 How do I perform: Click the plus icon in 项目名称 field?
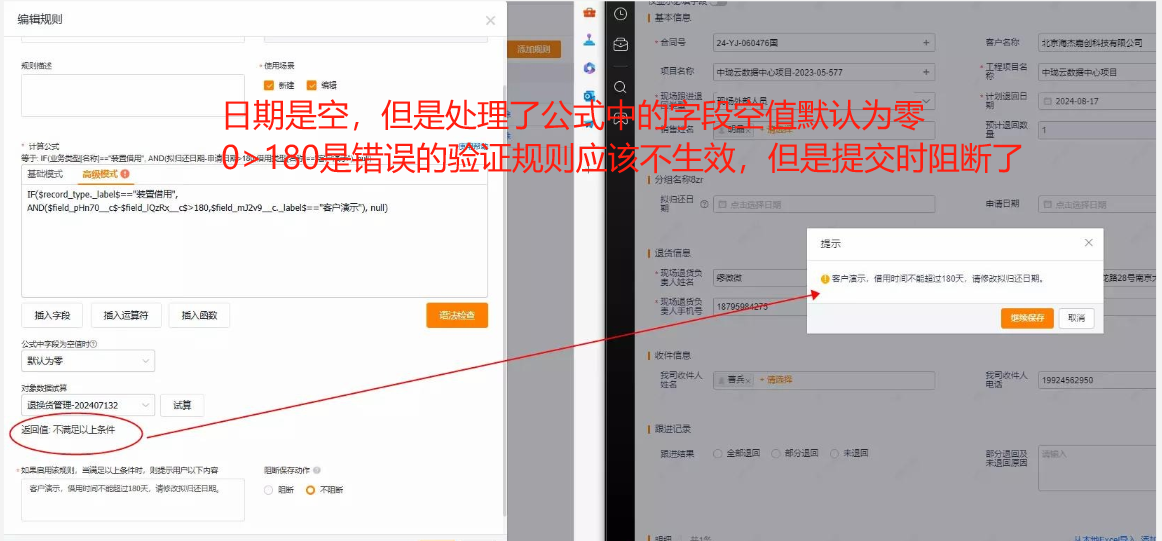tap(926, 72)
